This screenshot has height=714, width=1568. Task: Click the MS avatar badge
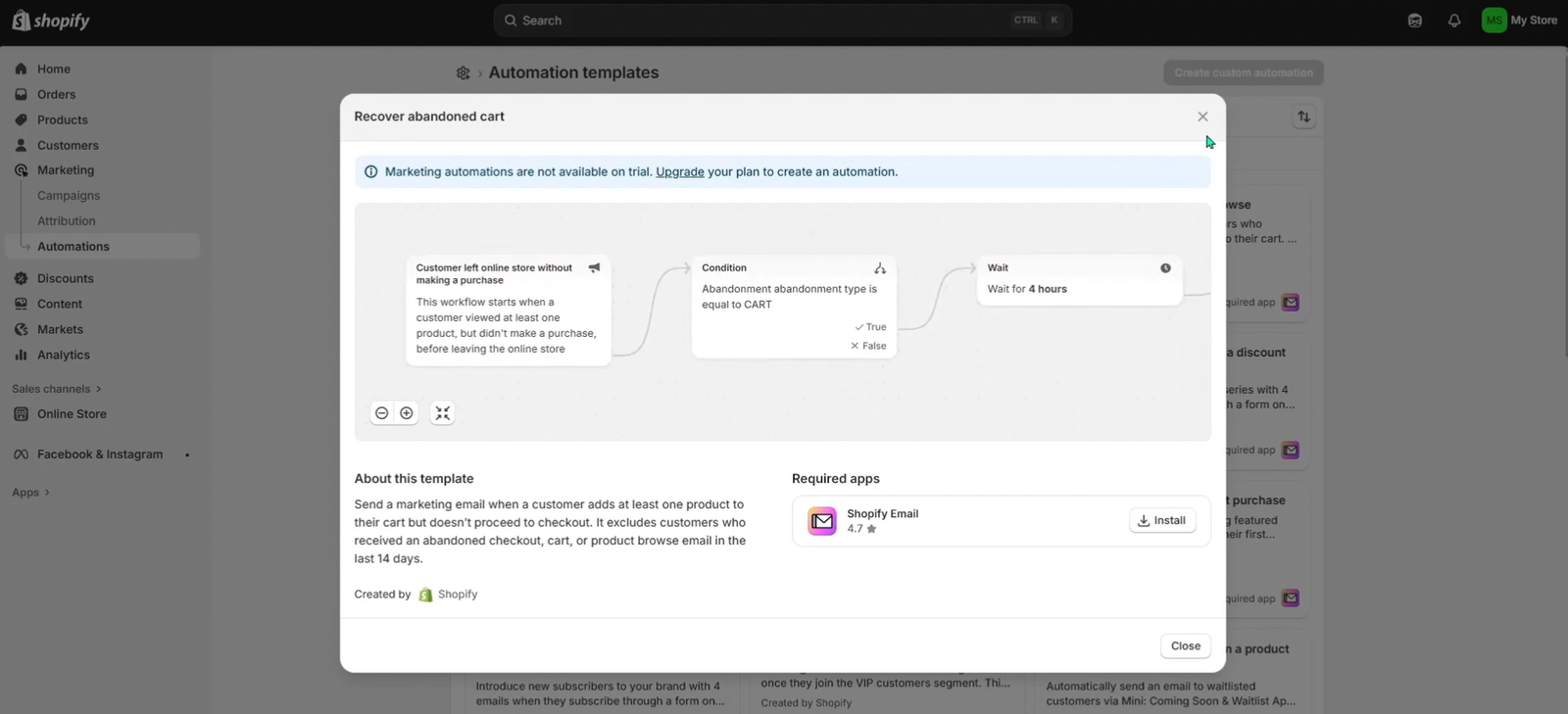click(1494, 21)
